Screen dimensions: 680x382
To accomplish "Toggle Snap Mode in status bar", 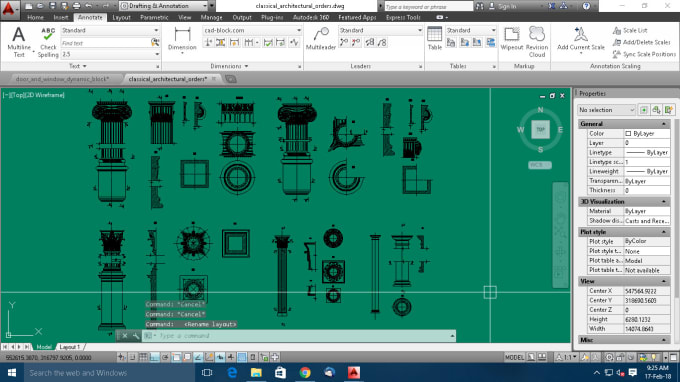I will pyautogui.click(x=132, y=357).
